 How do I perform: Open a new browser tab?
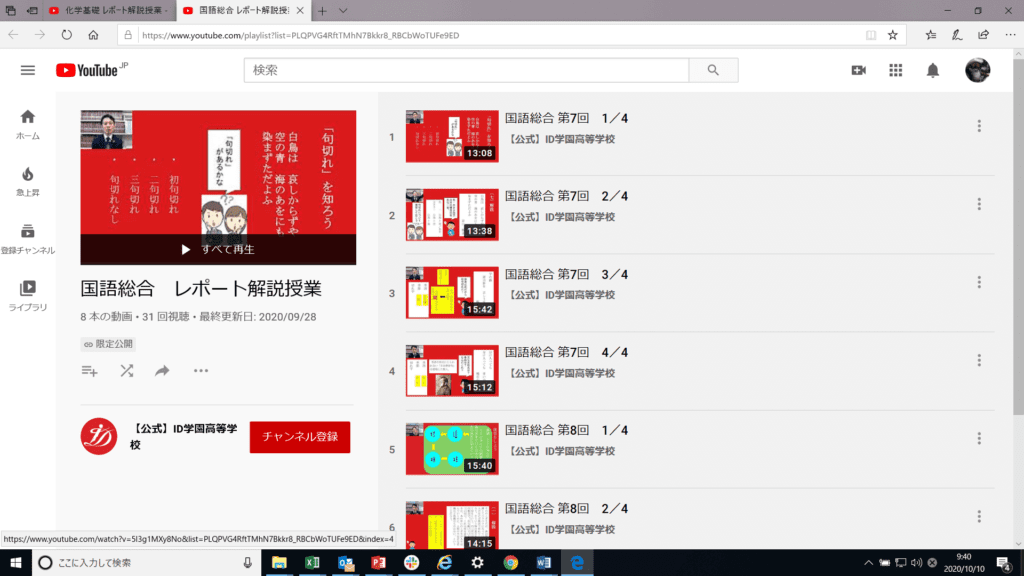click(322, 10)
